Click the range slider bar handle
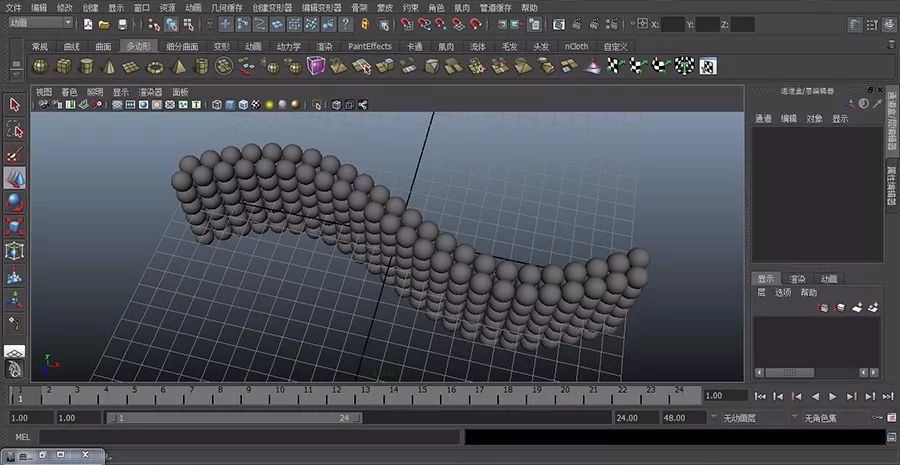 (234, 418)
